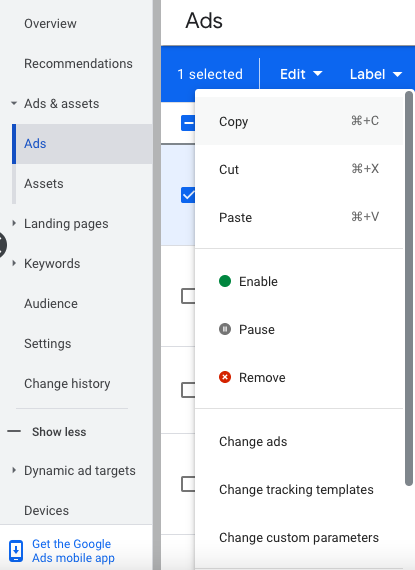Uncheck the selected ad row checkbox
This screenshot has height=570, width=415.
point(188,195)
